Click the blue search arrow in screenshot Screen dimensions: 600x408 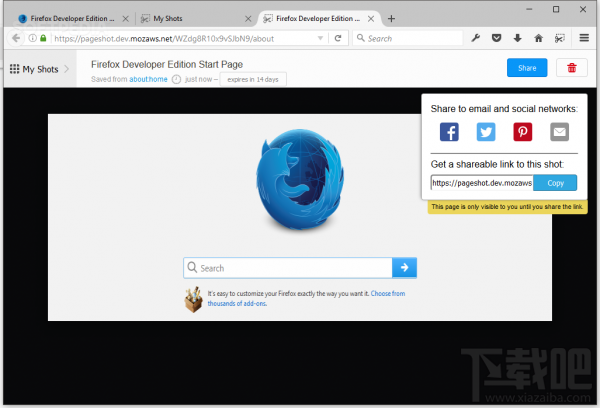click(404, 268)
